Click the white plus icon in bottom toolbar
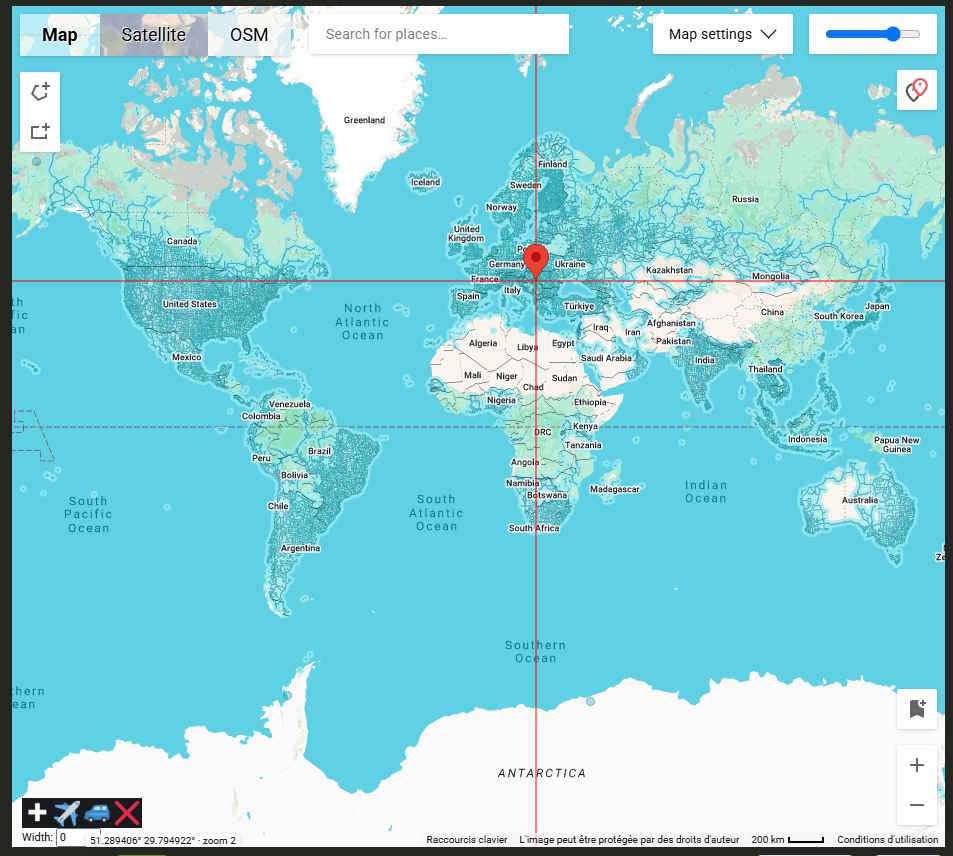This screenshot has width=953, height=856. (x=37, y=813)
